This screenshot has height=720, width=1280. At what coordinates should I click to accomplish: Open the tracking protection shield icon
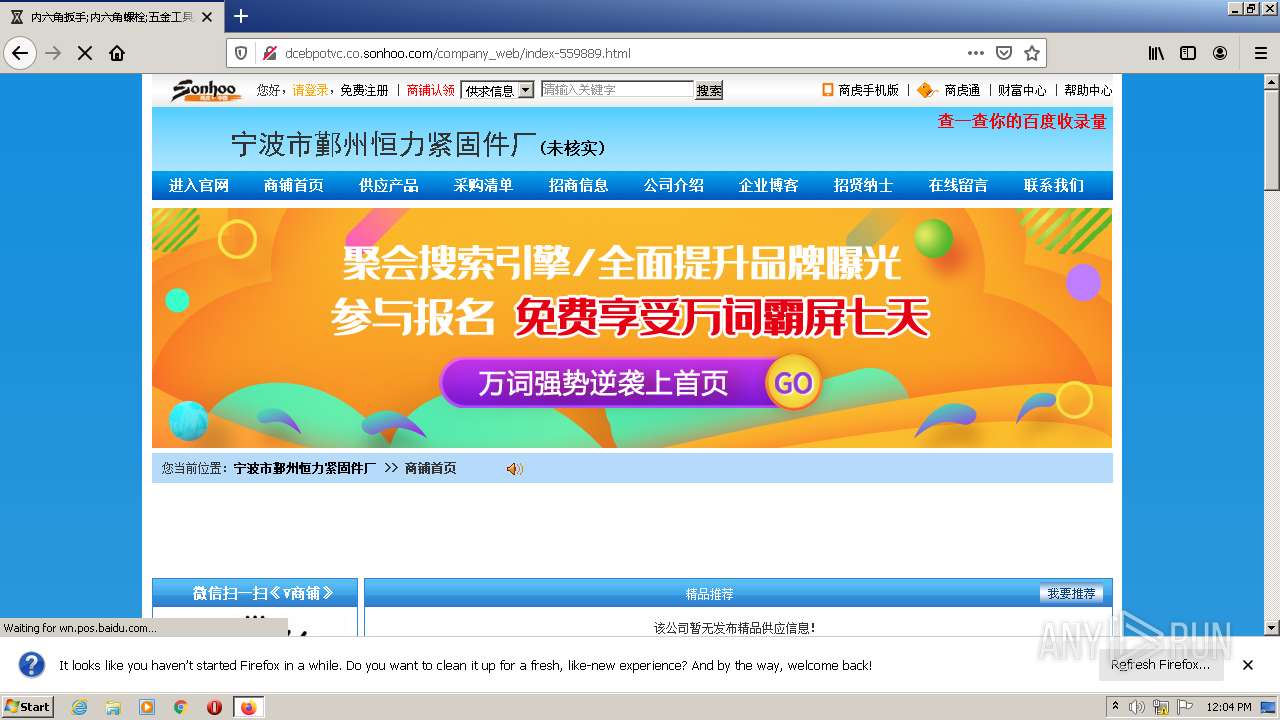pyautogui.click(x=240, y=53)
